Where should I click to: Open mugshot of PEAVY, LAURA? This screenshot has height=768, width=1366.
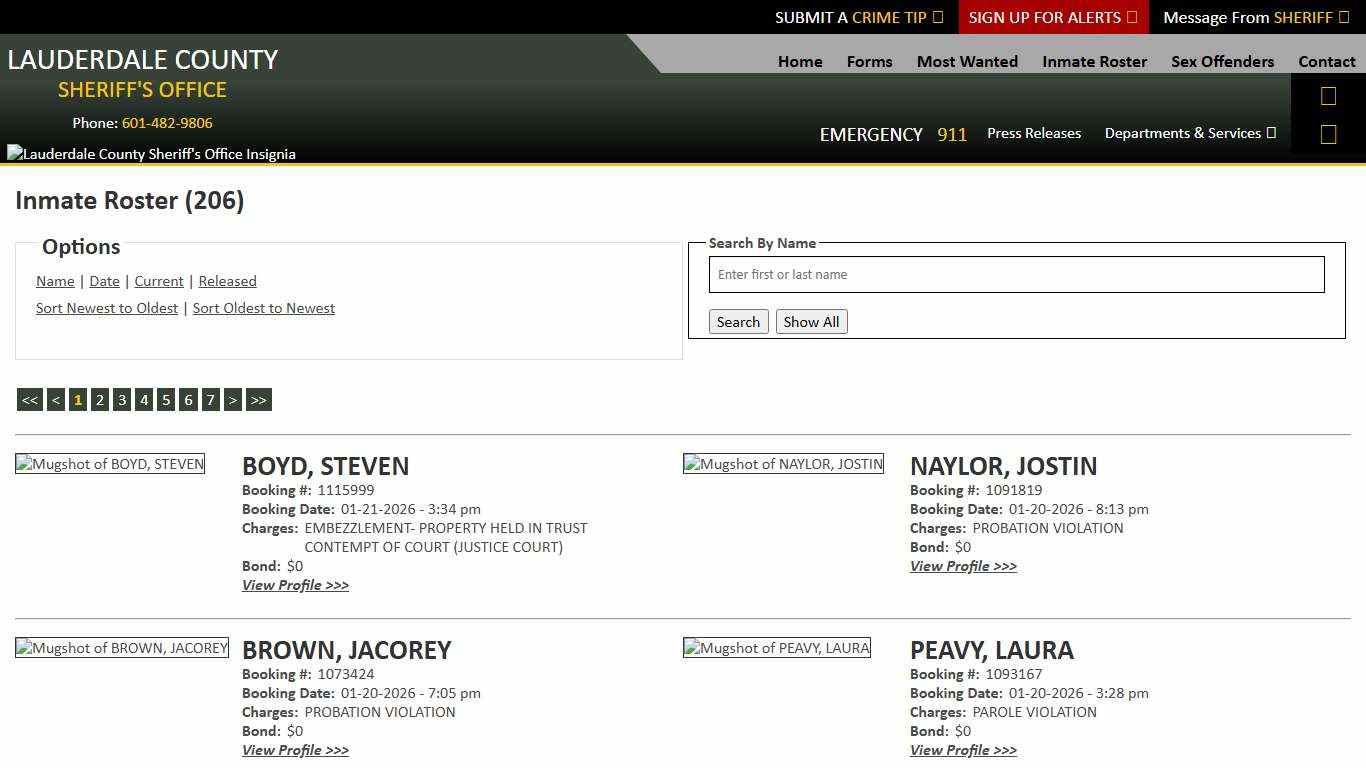pos(777,648)
